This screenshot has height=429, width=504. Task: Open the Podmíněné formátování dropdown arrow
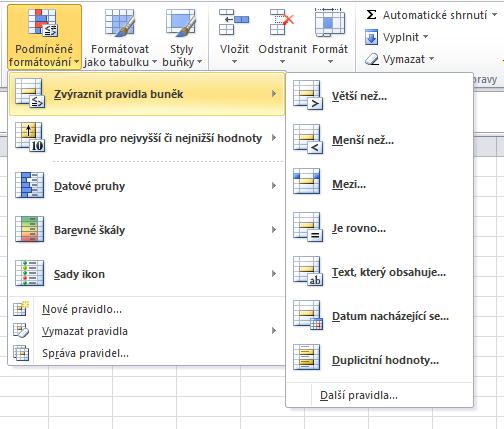coord(77,62)
